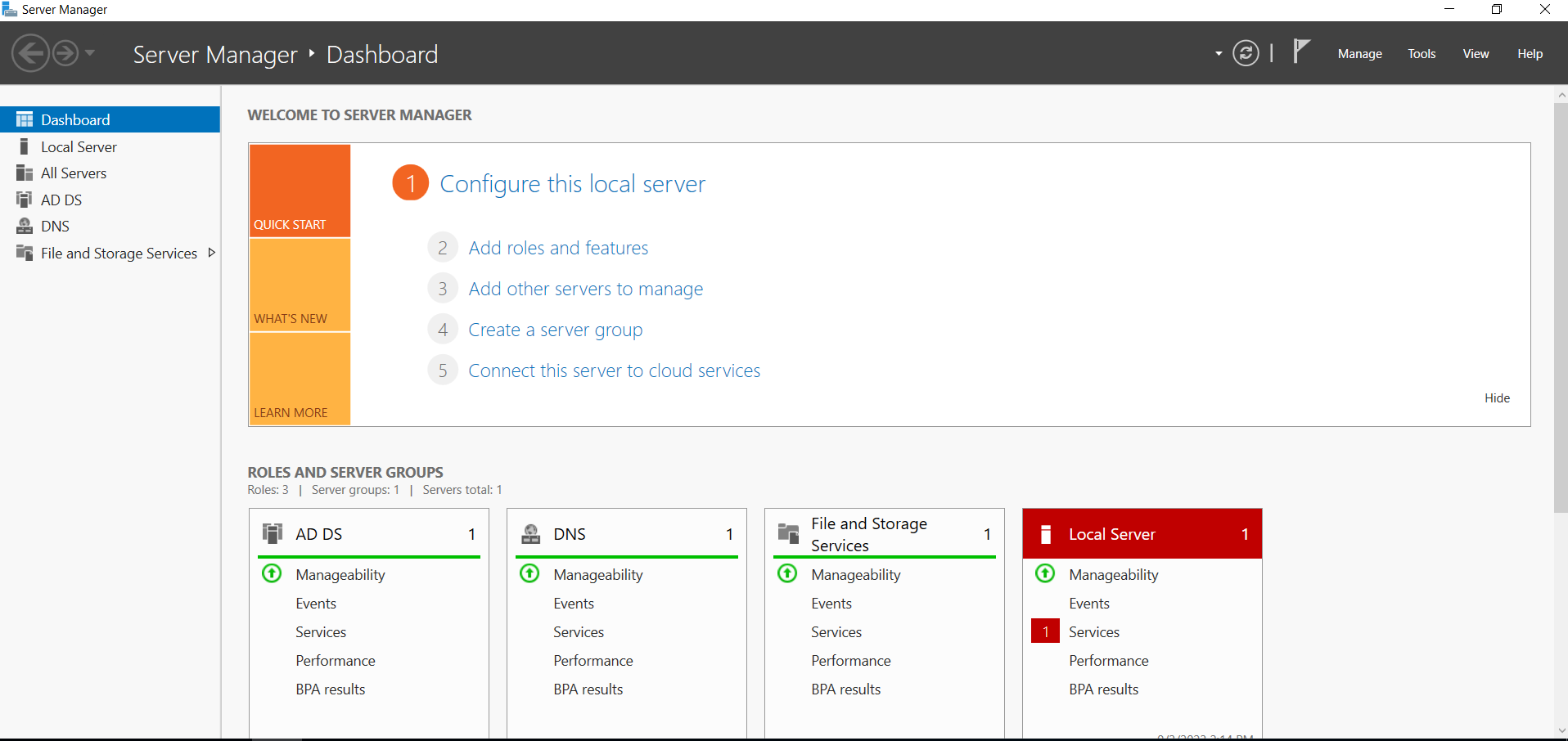The width and height of the screenshot is (1568, 741).
Task: Open the Help menu
Action: coord(1530,54)
